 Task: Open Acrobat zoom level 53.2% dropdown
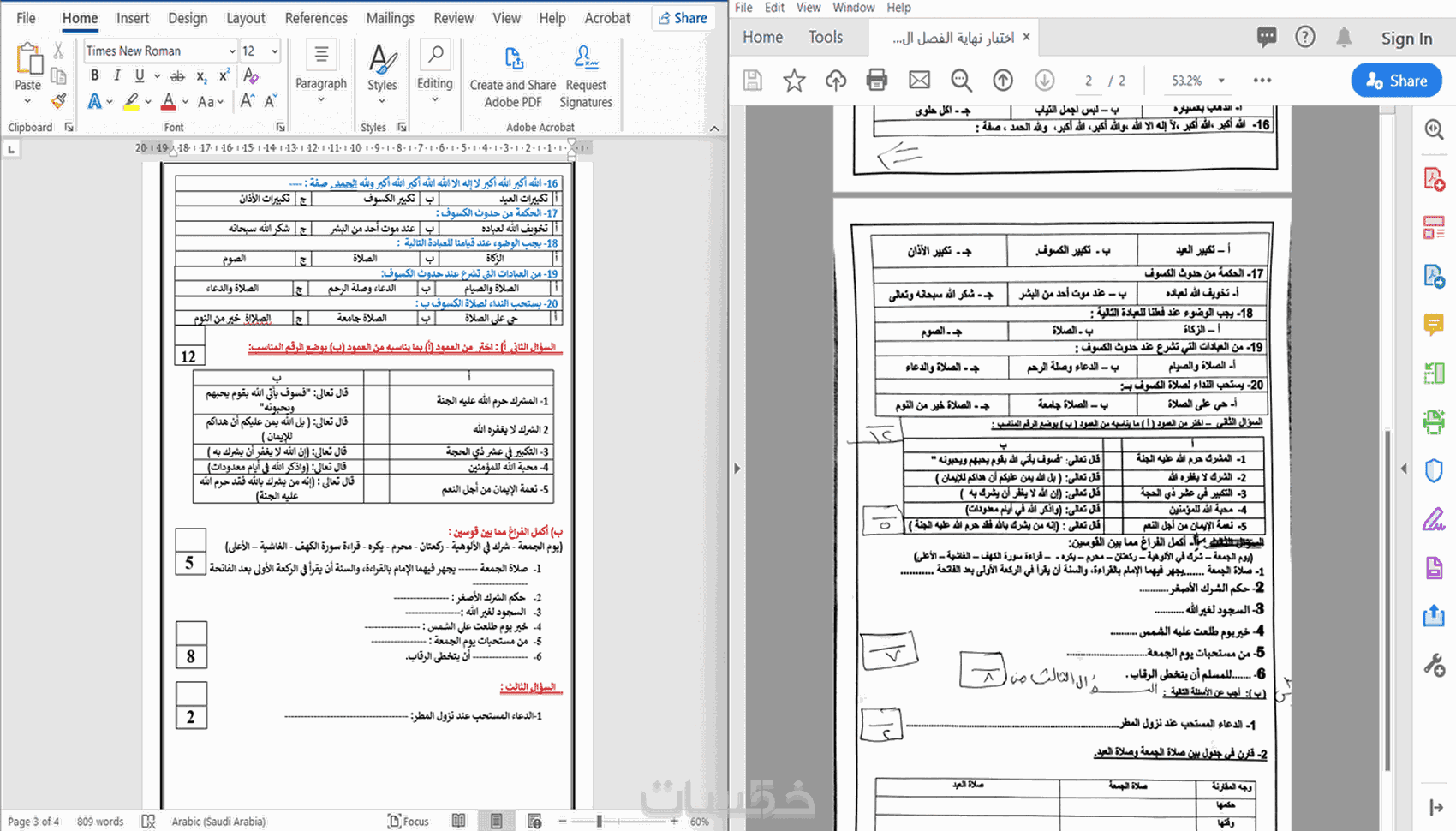click(x=1221, y=81)
